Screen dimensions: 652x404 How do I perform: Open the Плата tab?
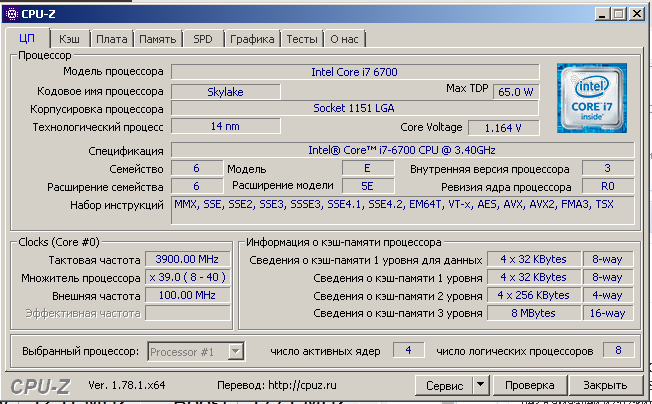click(111, 39)
